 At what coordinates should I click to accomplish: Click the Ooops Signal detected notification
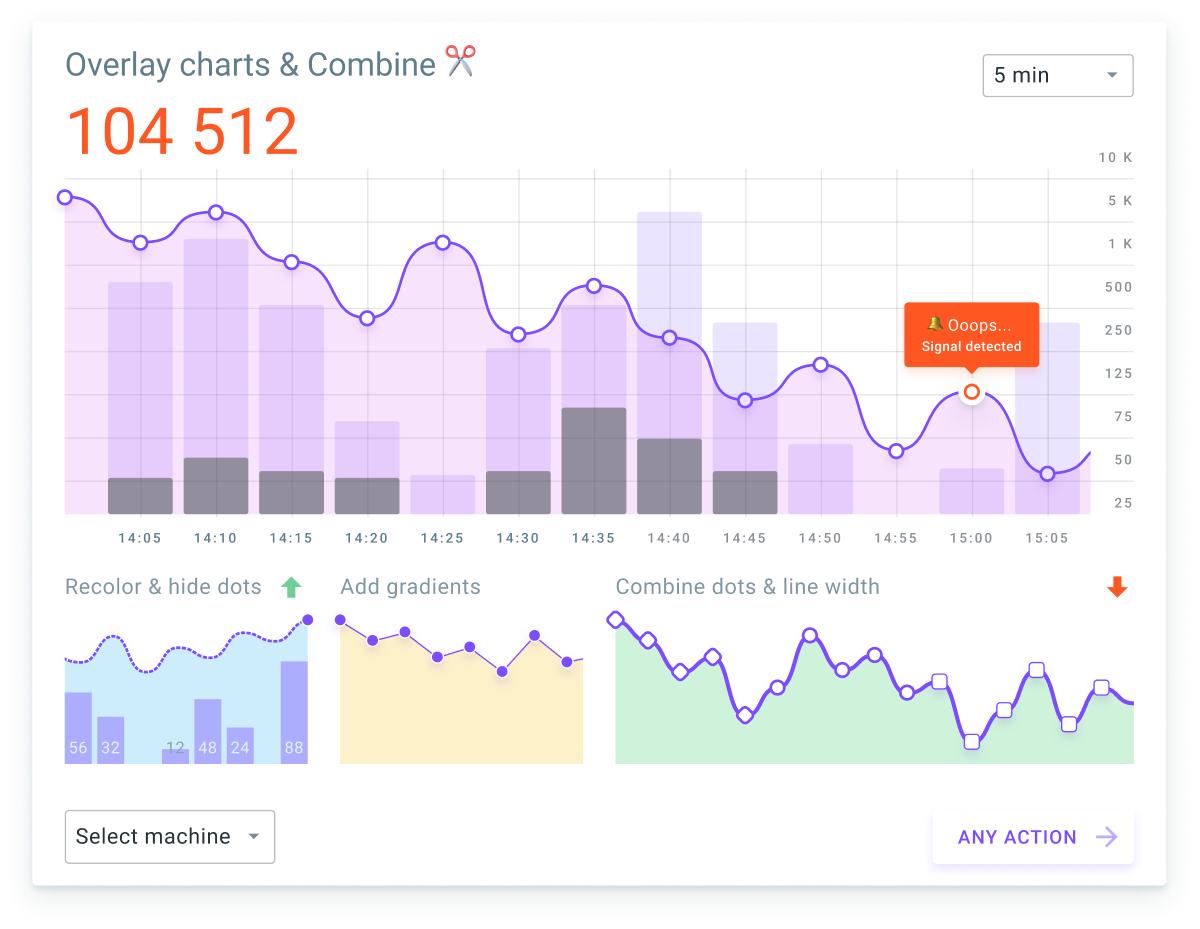(971, 334)
